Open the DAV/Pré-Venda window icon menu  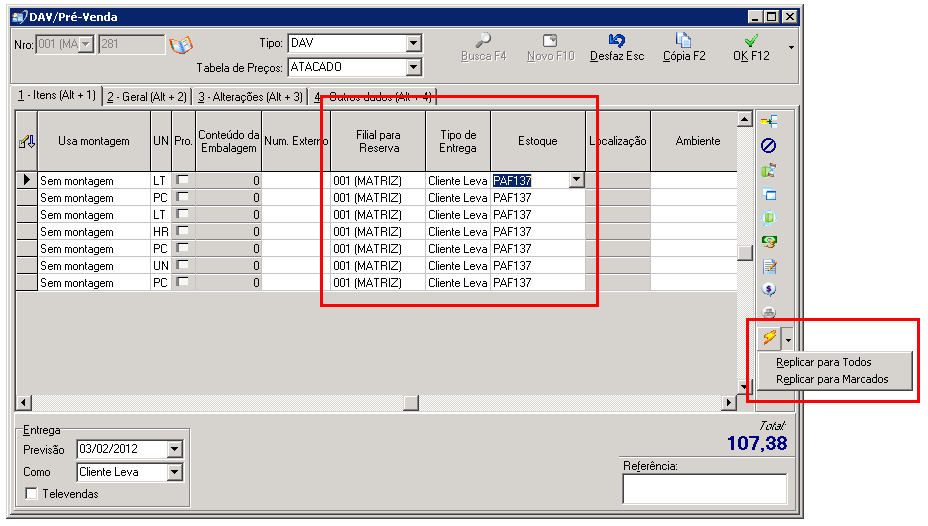click(x=20, y=17)
